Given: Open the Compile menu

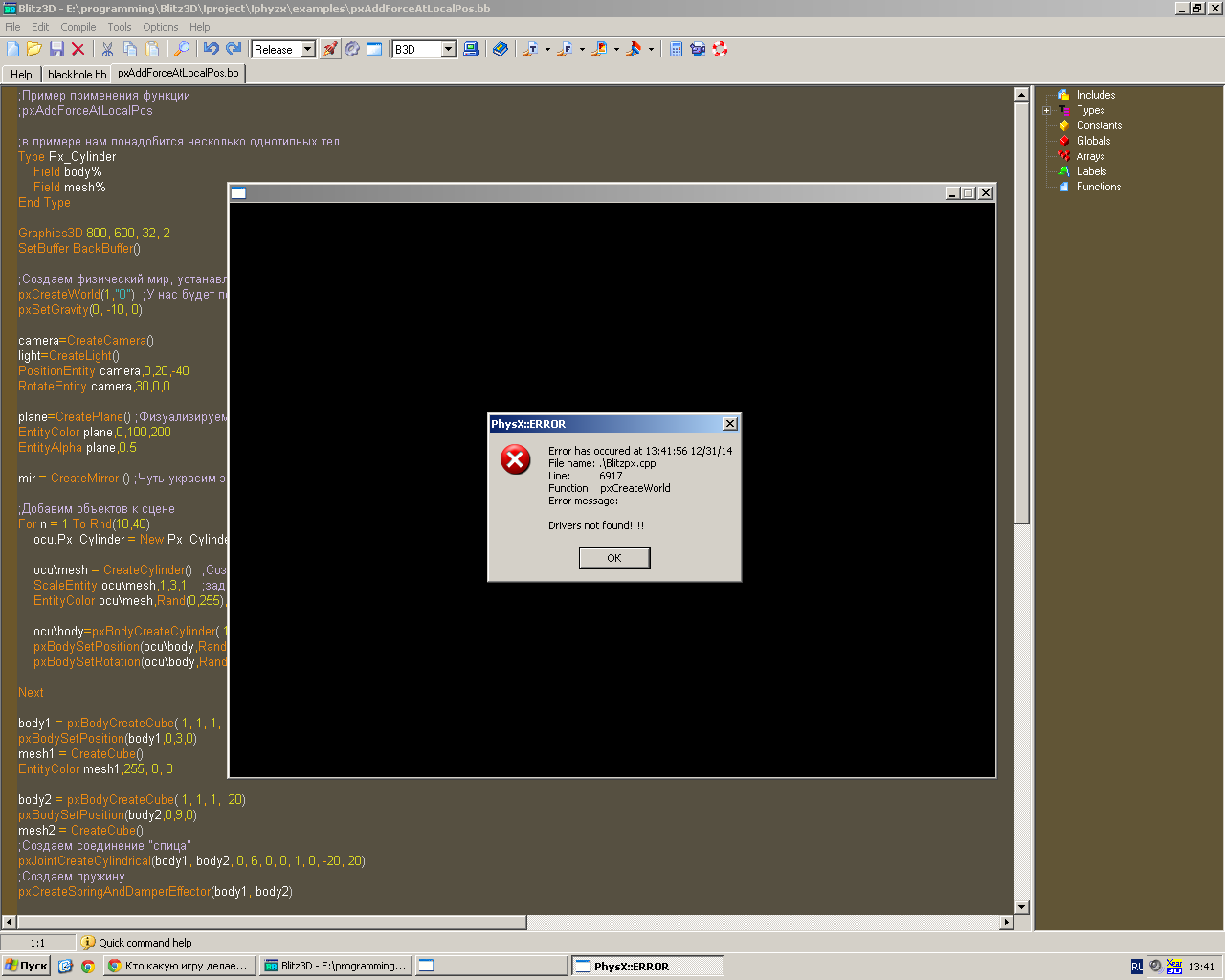Looking at the screenshot, I should click(78, 27).
